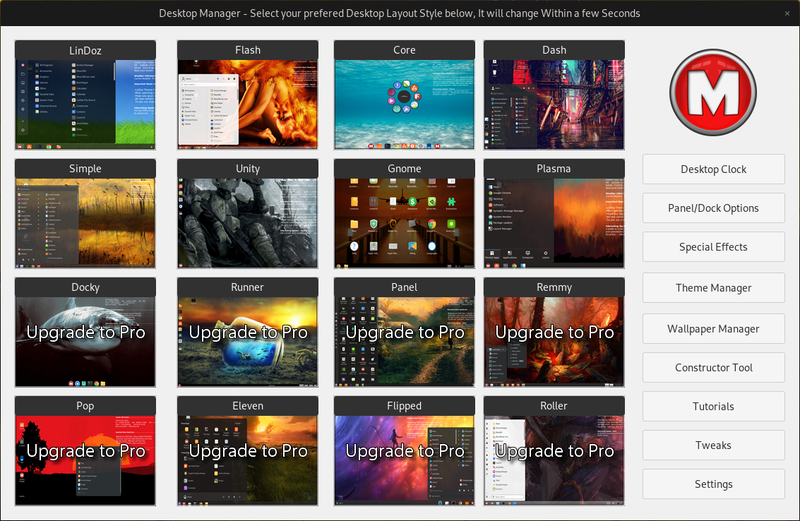Close the Desktop Manager window
Viewport: 800px width, 521px height.
[x=787, y=14]
